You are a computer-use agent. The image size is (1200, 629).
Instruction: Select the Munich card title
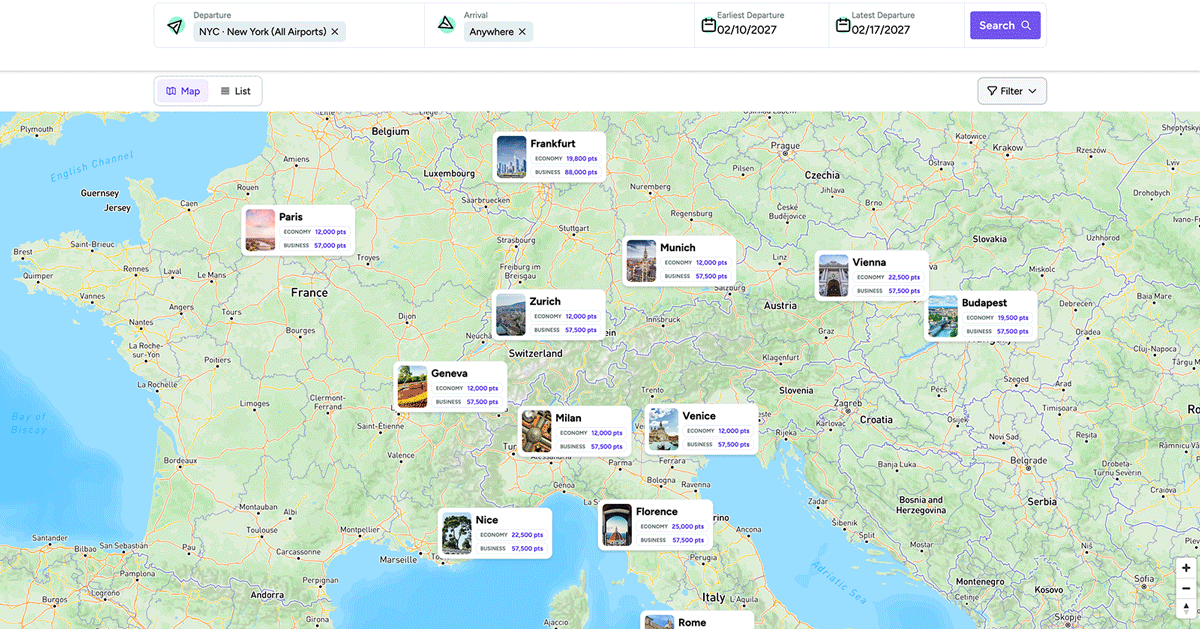[x=678, y=248]
